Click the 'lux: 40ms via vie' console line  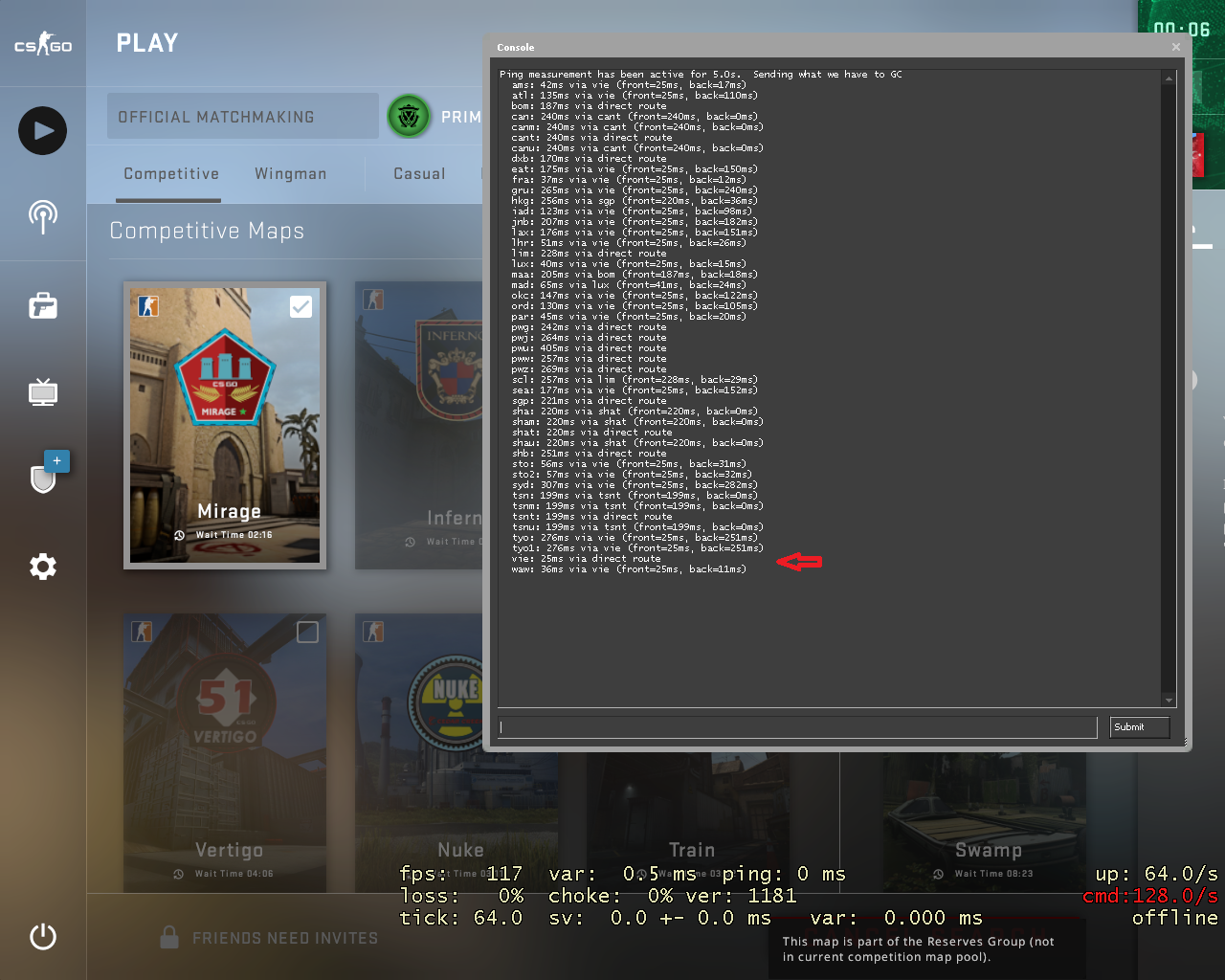click(x=629, y=264)
